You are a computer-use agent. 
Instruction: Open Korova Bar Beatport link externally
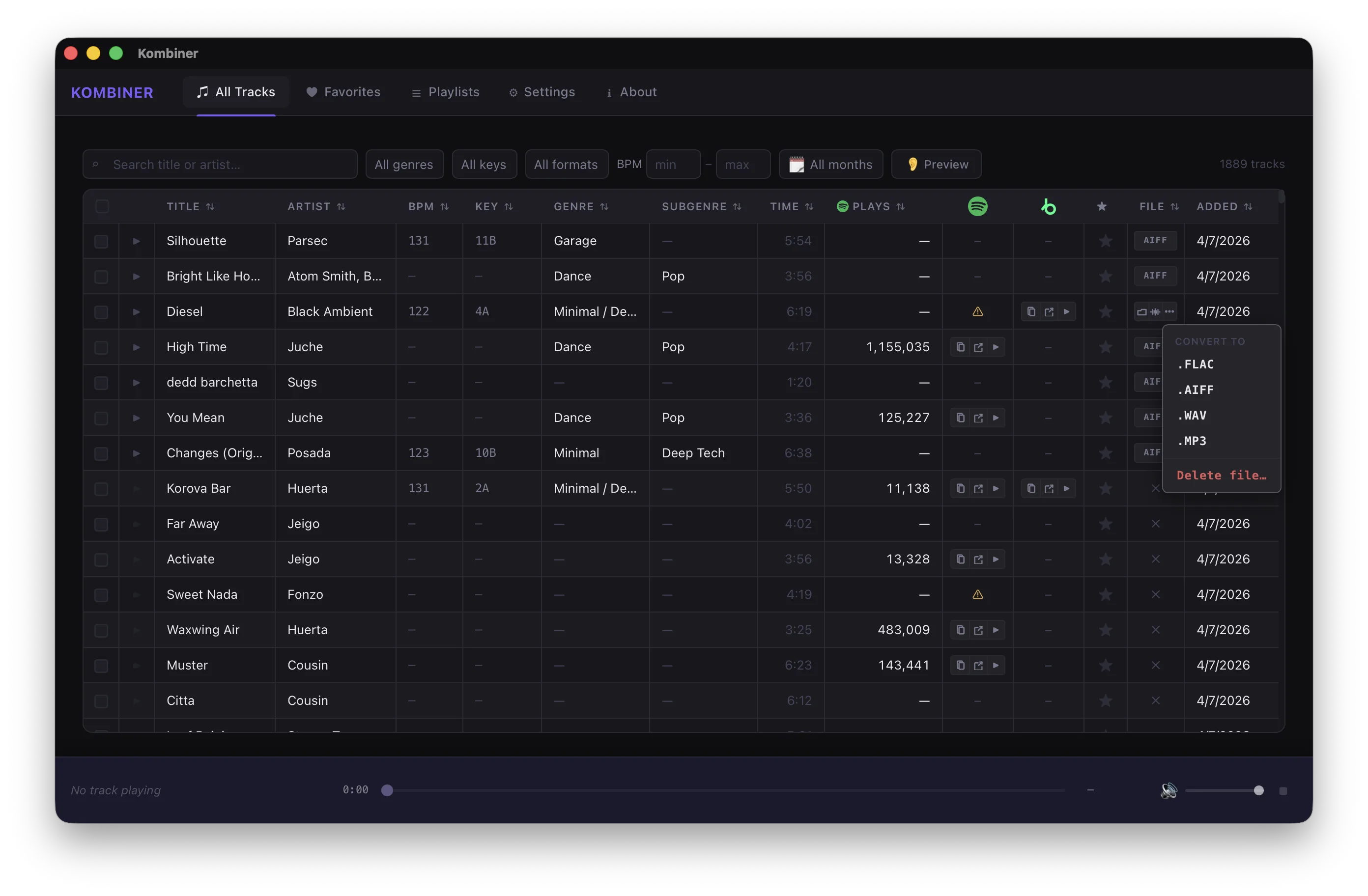pos(1049,488)
